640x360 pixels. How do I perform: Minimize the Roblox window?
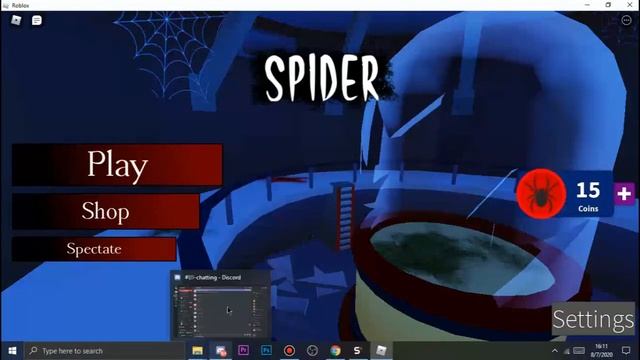pos(587,5)
